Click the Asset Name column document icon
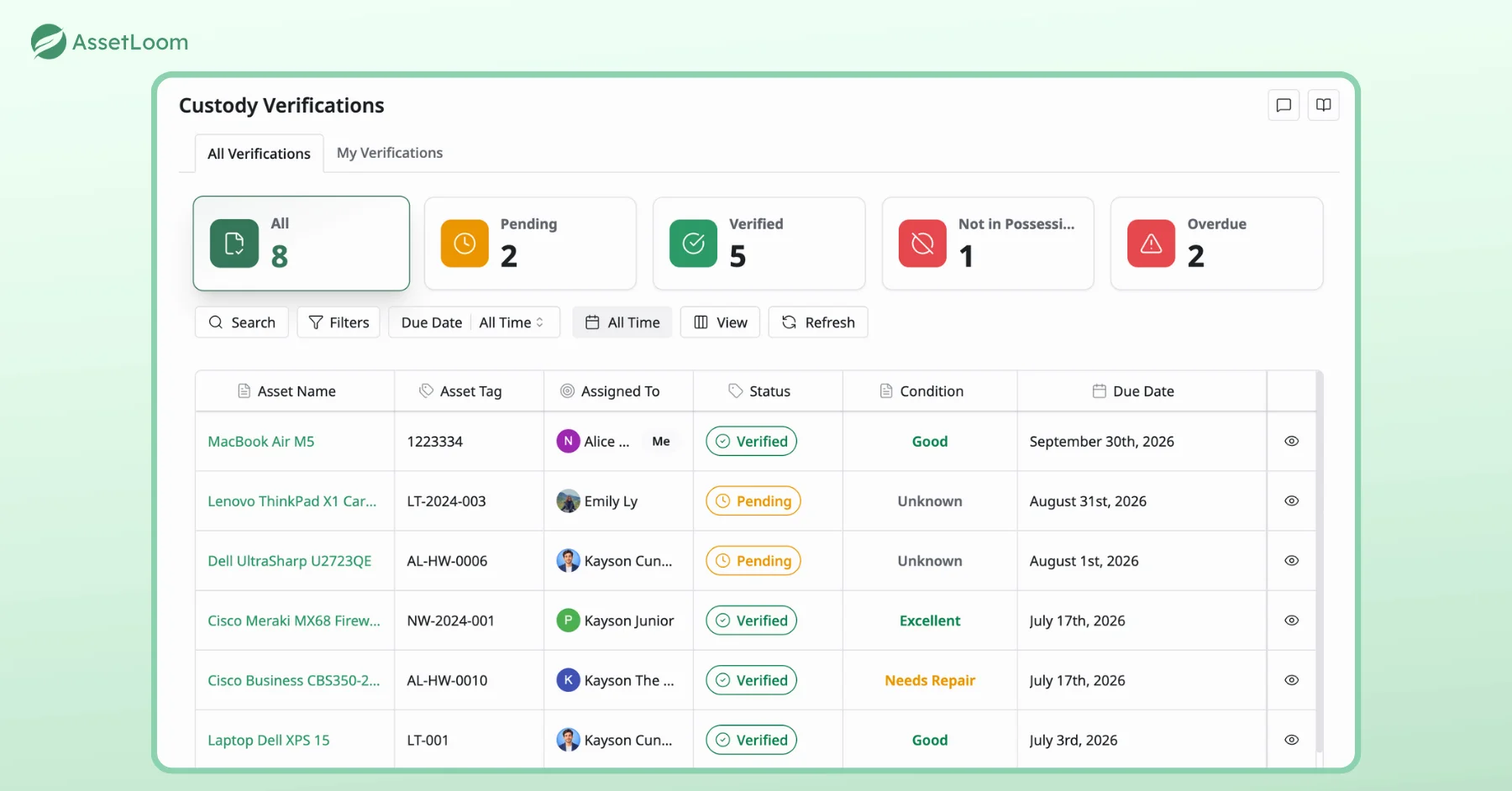This screenshot has width=1512, height=791. pos(244,390)
